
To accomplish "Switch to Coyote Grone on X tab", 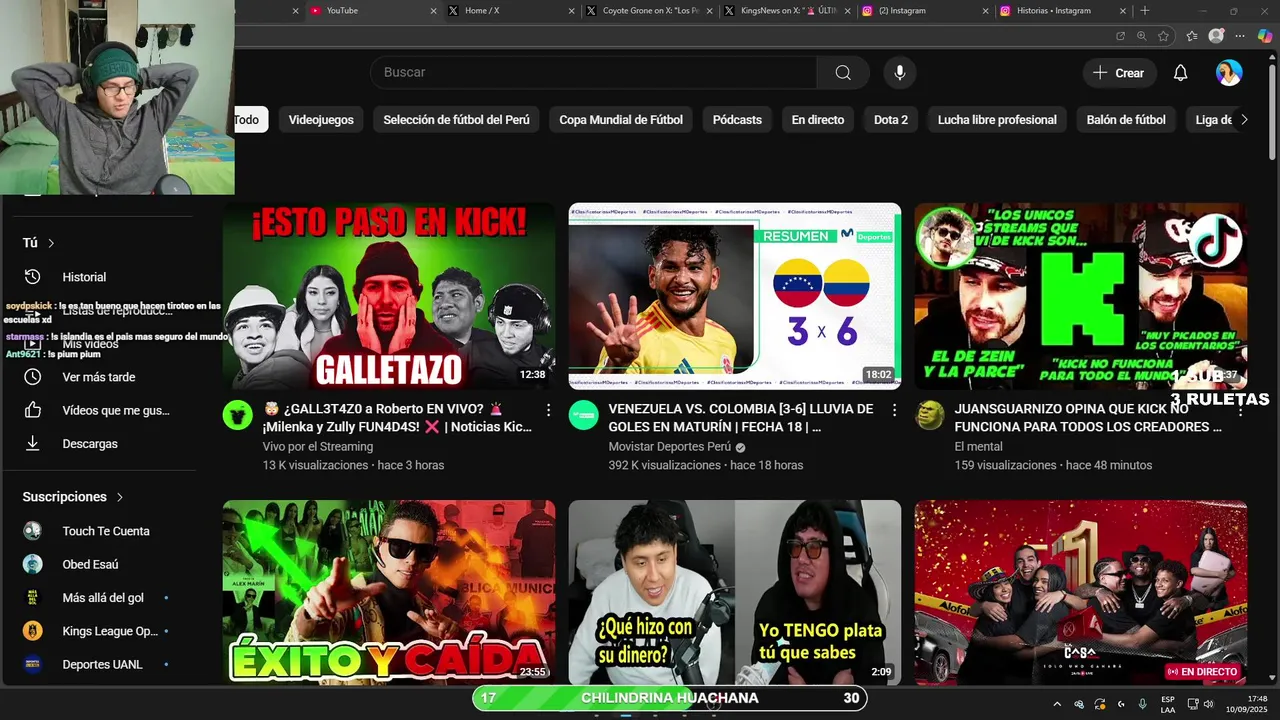I will click(646, 11).
